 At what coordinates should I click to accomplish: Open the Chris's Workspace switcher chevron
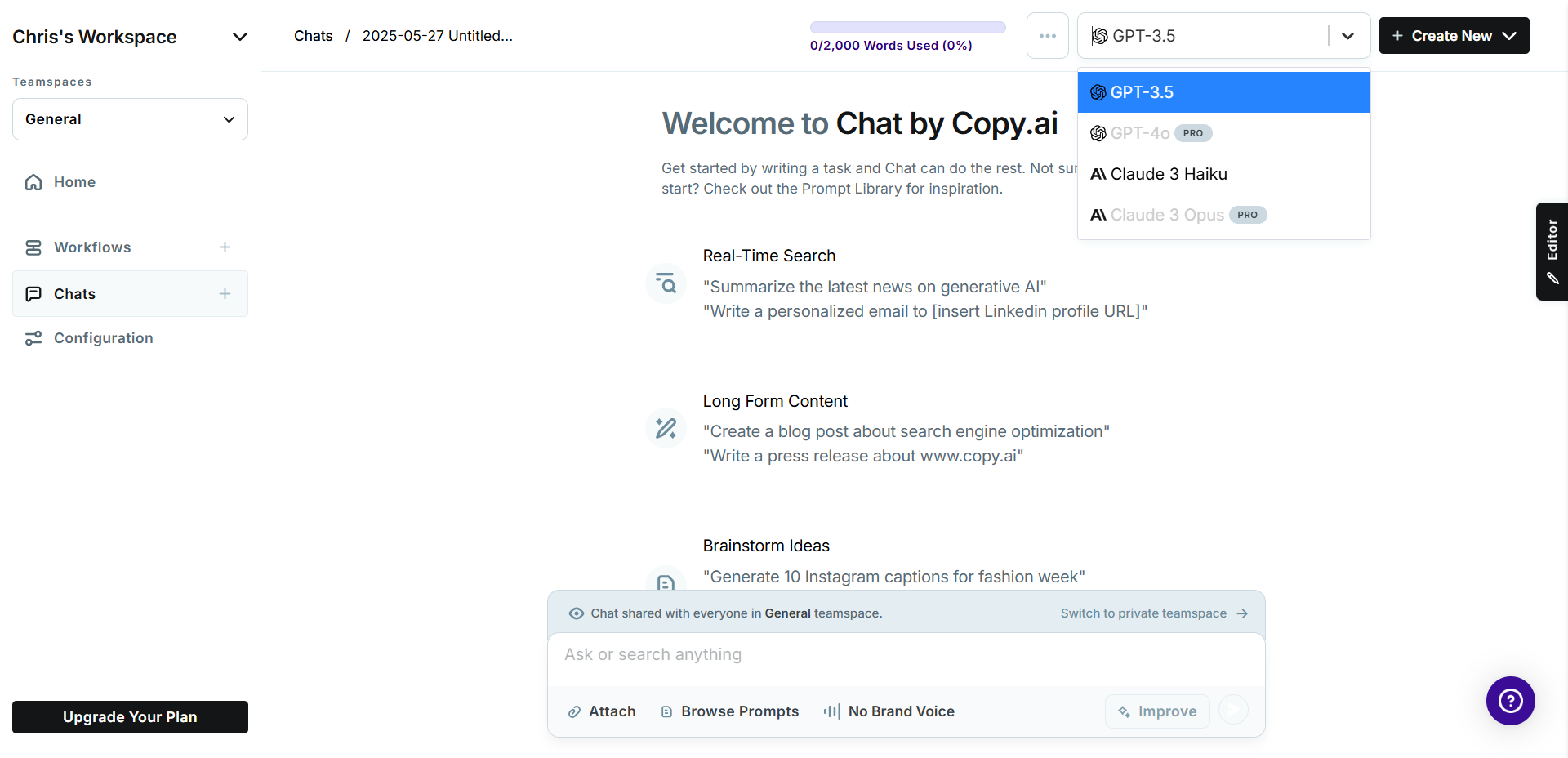coord(239,37)
